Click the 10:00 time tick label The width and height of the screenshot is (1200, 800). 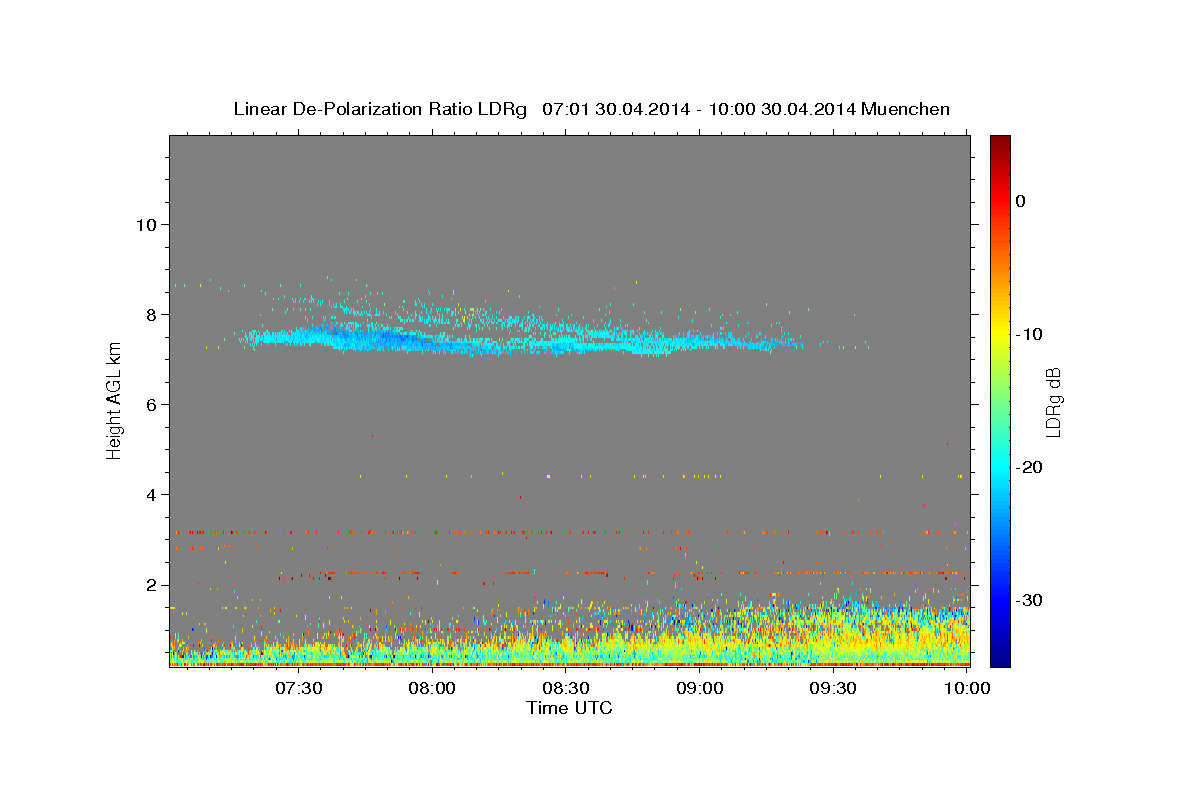point(967,688)
